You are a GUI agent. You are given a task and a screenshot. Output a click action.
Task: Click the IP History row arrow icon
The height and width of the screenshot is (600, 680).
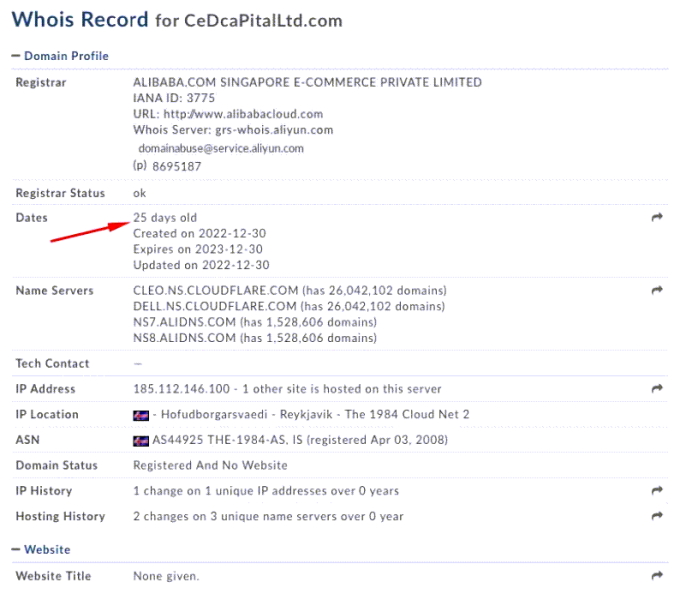point(657,491)
